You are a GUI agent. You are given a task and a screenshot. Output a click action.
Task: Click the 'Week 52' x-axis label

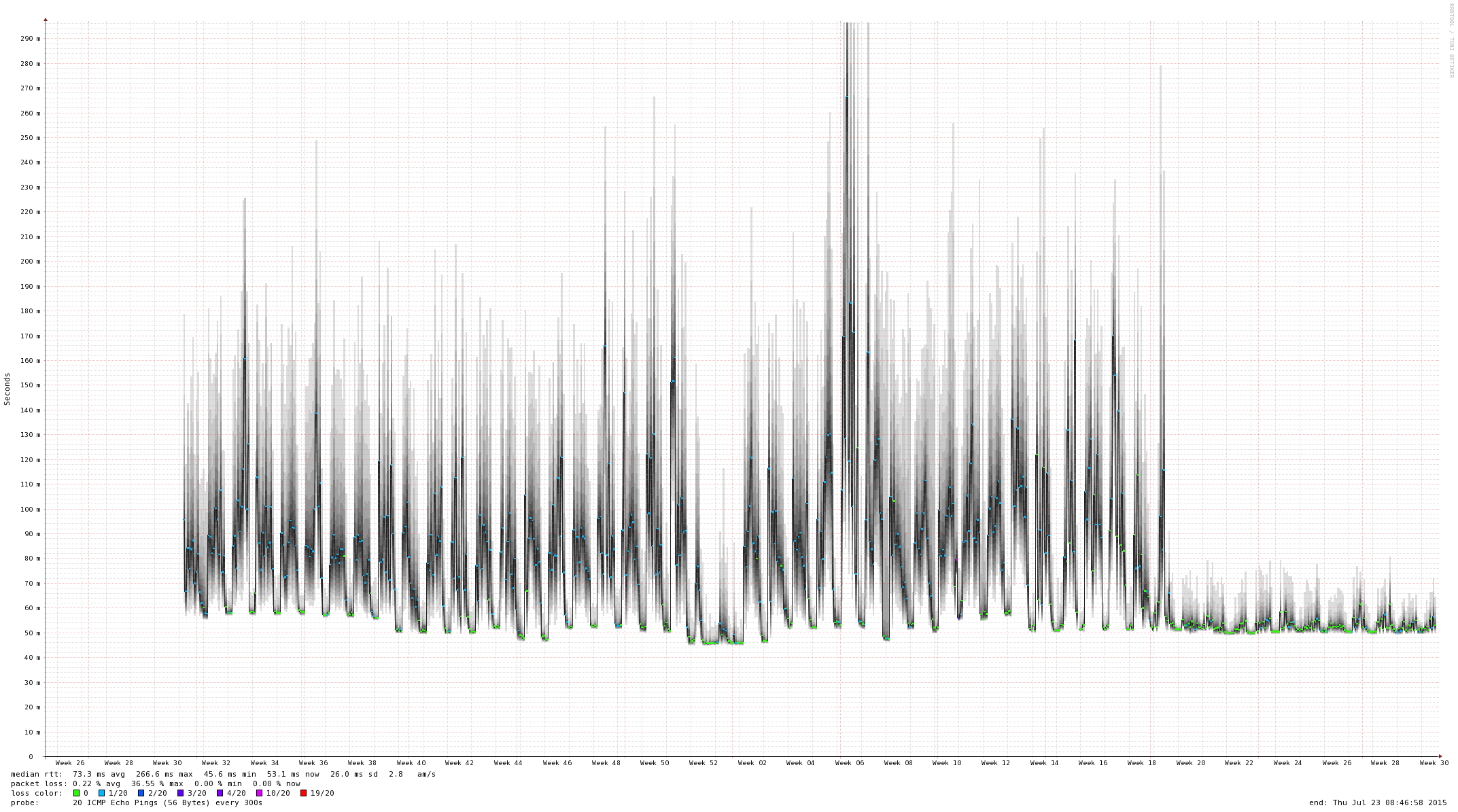coord(704,763)
